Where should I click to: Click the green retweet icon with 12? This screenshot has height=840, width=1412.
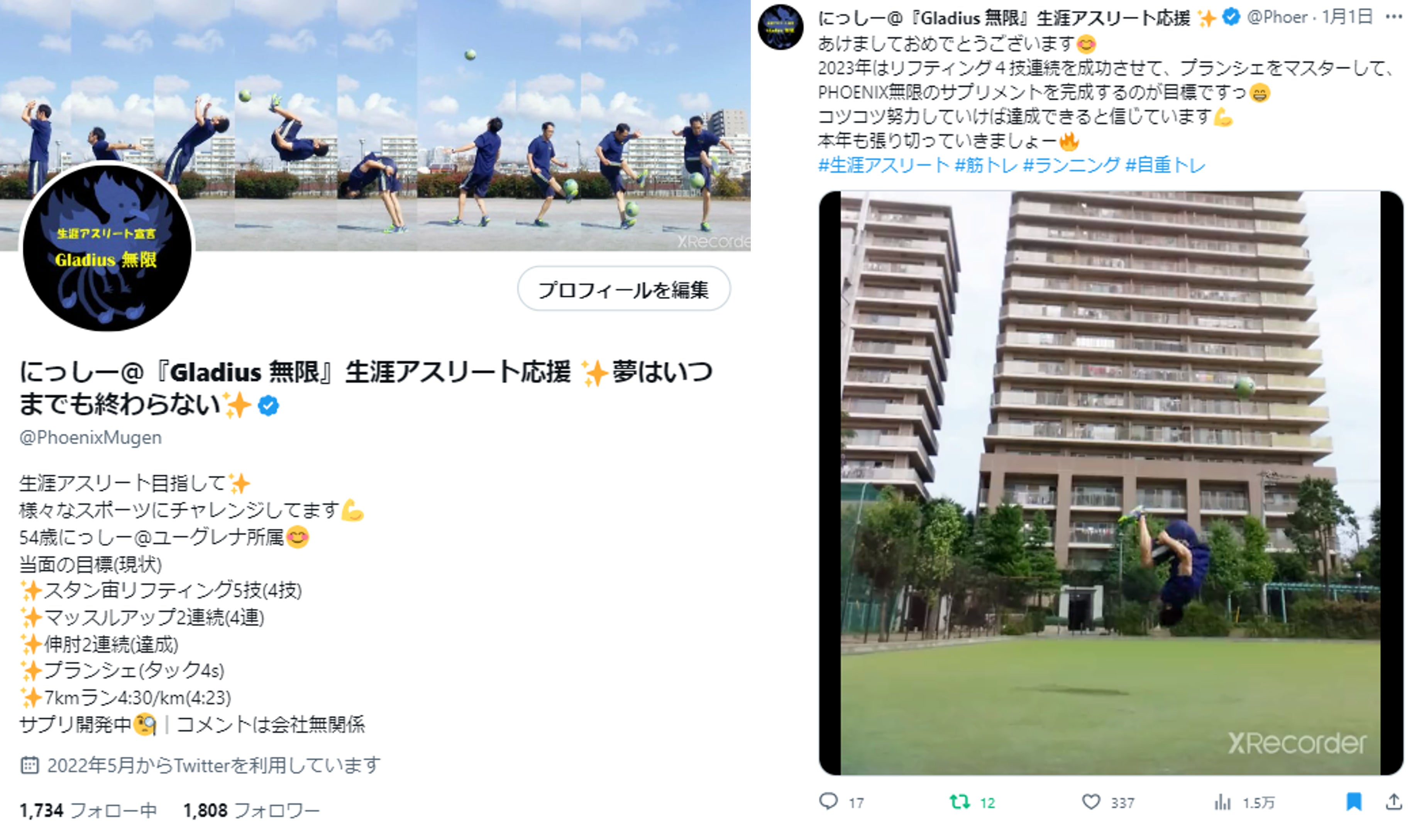(958, 801)
